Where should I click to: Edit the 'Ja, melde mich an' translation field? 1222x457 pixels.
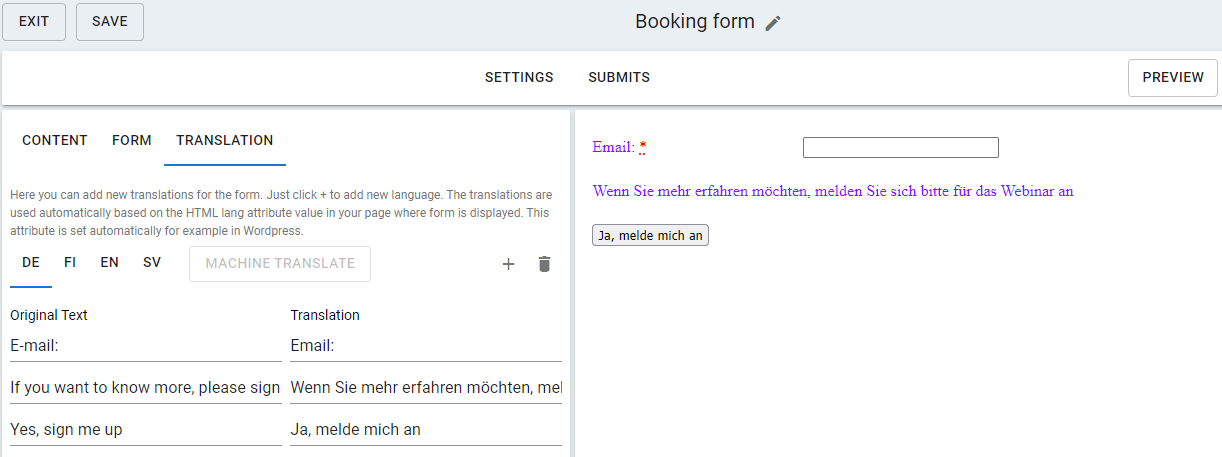425,430
